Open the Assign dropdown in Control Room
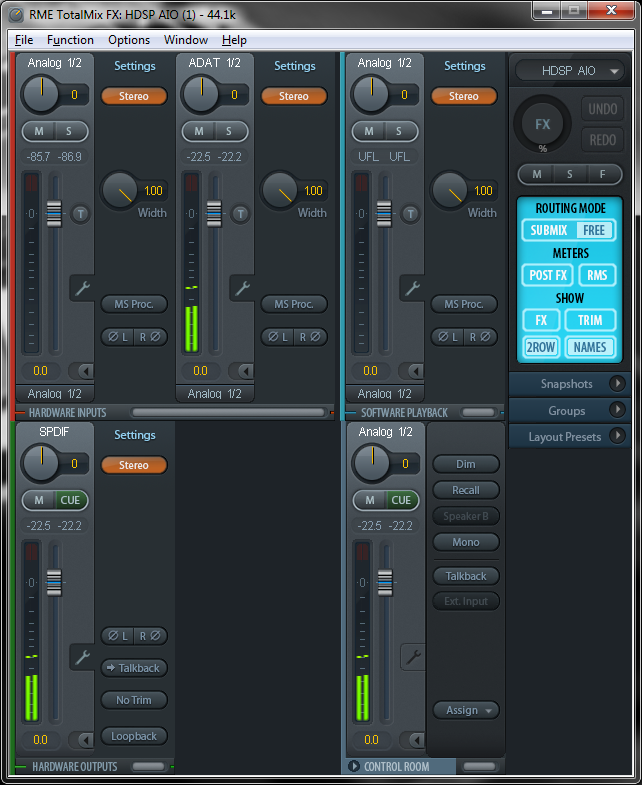The height and width of the screenshot is (785, 642). 466,710
